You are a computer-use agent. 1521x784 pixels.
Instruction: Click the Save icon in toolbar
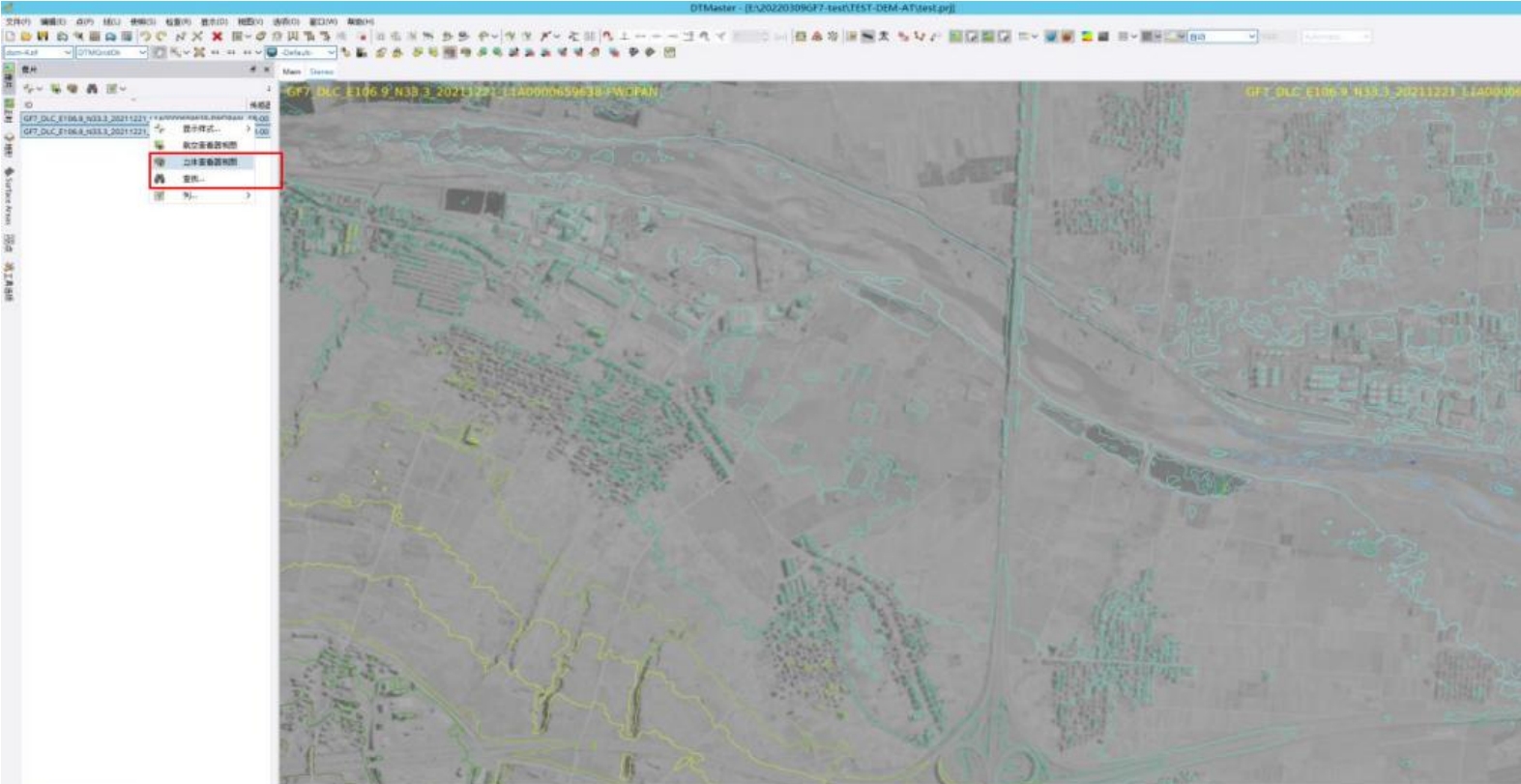click(x=43, y=37)
